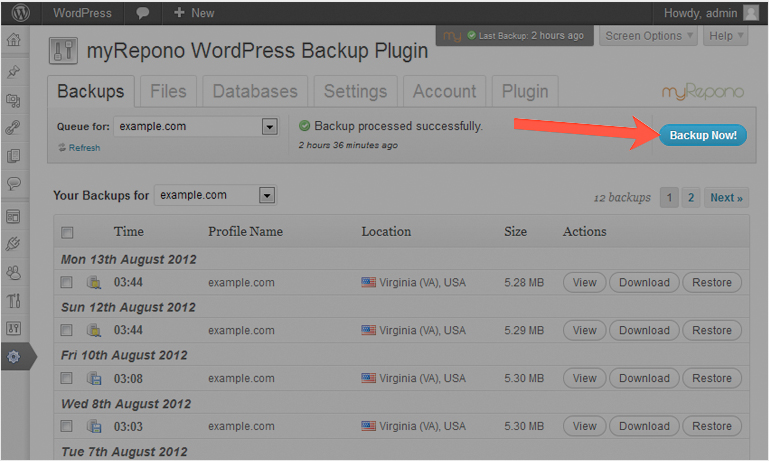This screenshot has height=461, width=769.
Task: Download the 13th August backup
Action: pos(644,282)
